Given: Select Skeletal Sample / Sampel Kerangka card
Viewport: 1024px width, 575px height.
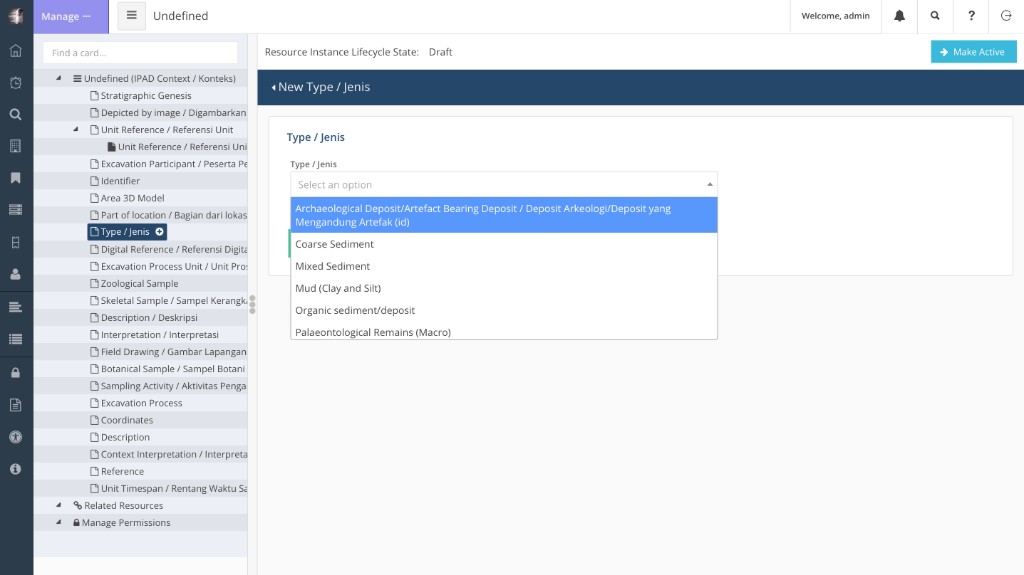Looking at the screenshot, I should click(x=168, y=301).
